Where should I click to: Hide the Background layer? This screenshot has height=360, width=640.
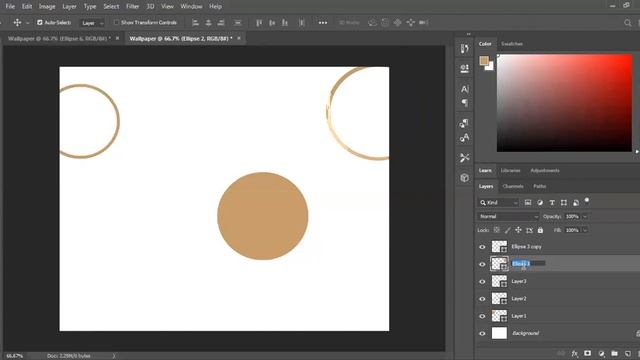pos(482,333)
